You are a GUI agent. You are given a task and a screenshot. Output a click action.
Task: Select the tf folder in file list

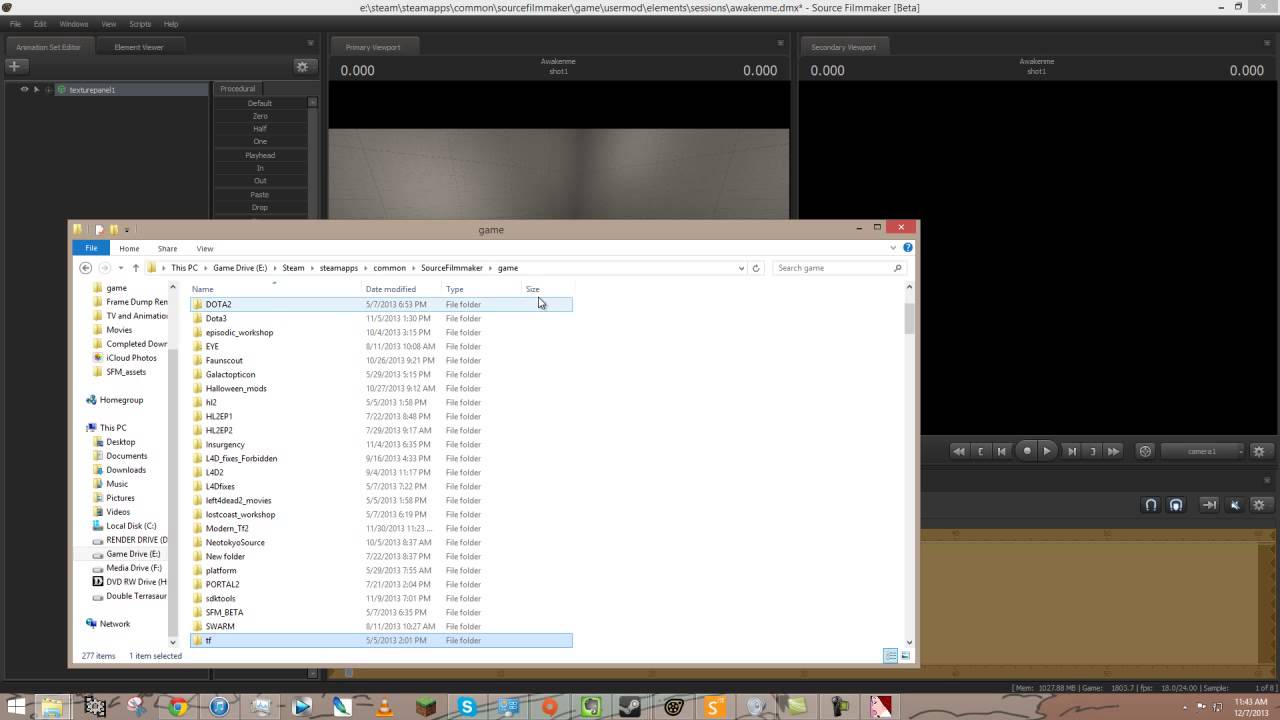point(381,640)
